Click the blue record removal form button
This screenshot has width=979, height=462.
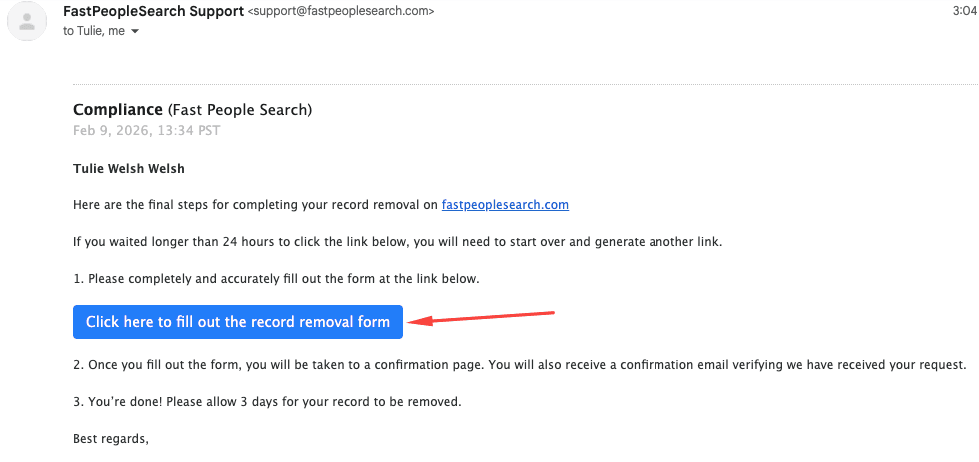[238, 322]
